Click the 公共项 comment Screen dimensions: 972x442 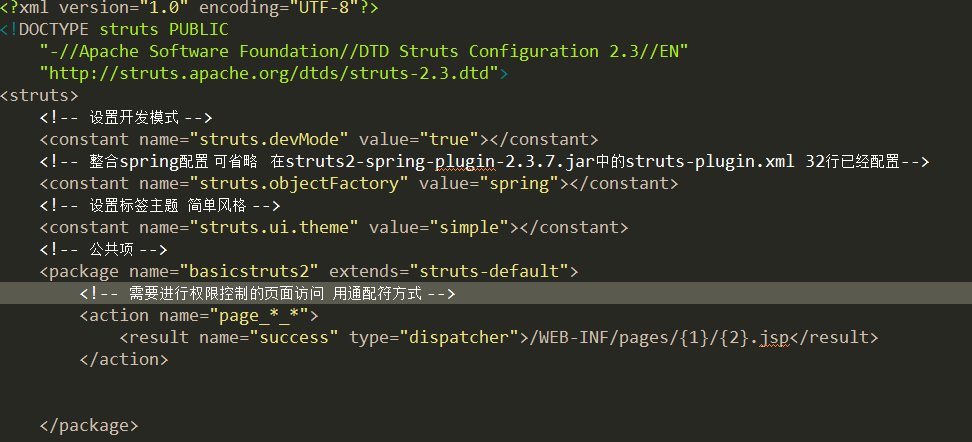tap(104, 250)
